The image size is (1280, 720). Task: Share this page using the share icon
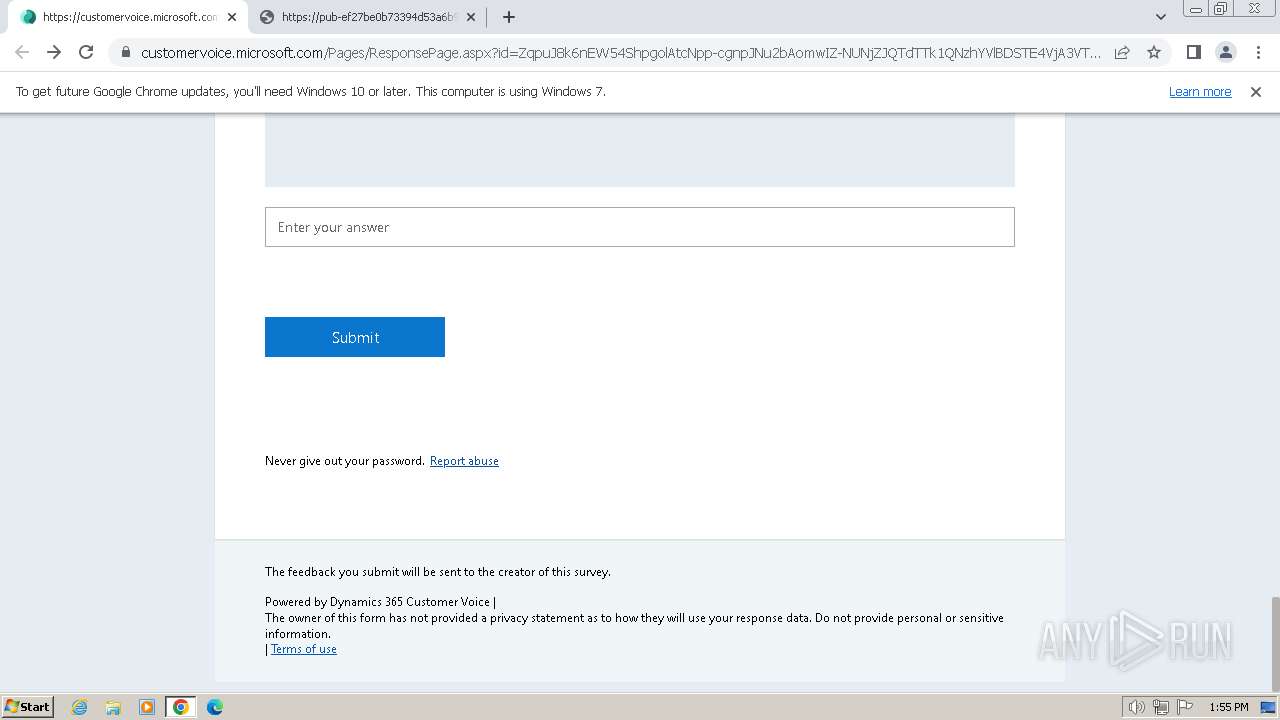pyautogui.click(x=1122, y=52)
